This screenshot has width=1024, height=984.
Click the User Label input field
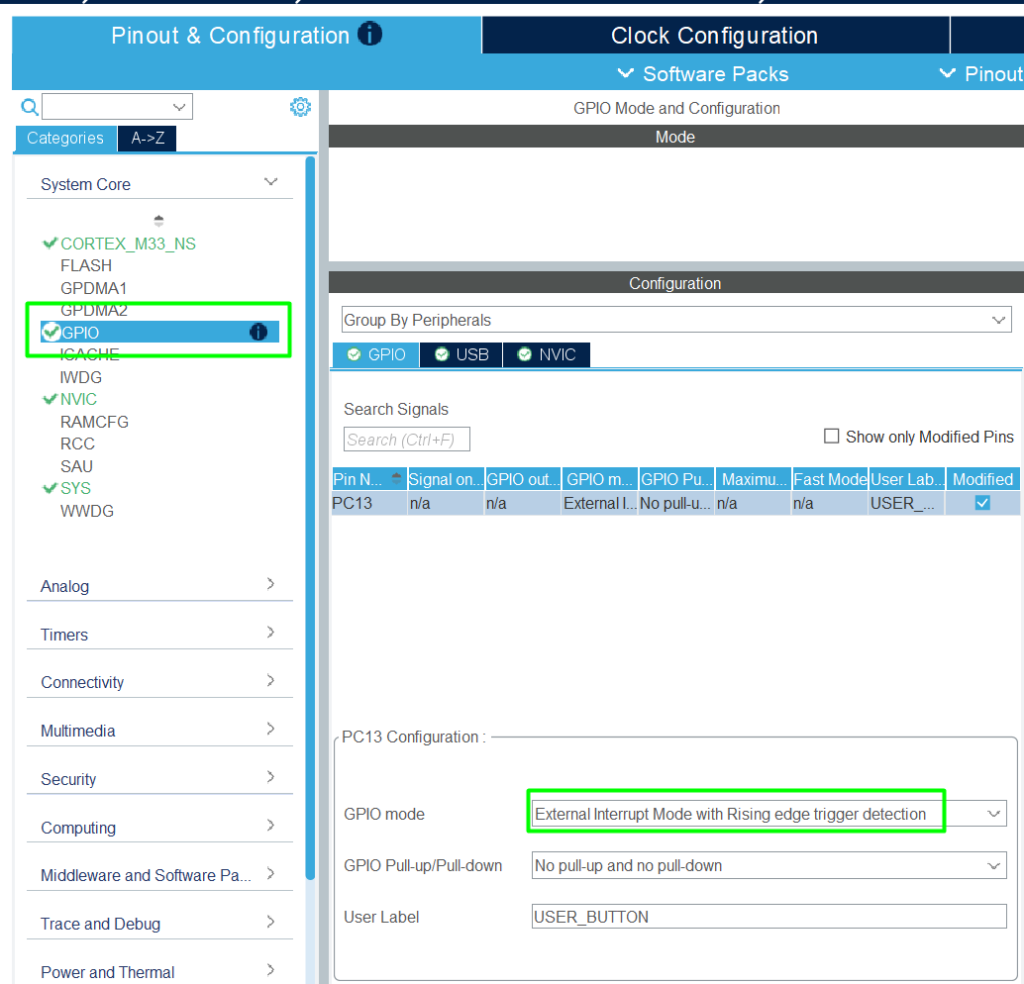[x=768, y=916]
